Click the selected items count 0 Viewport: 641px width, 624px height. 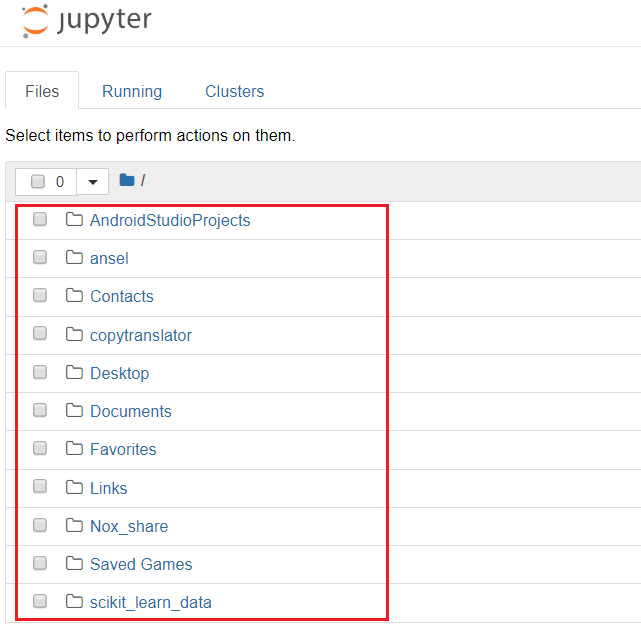(x=60, y=182)
